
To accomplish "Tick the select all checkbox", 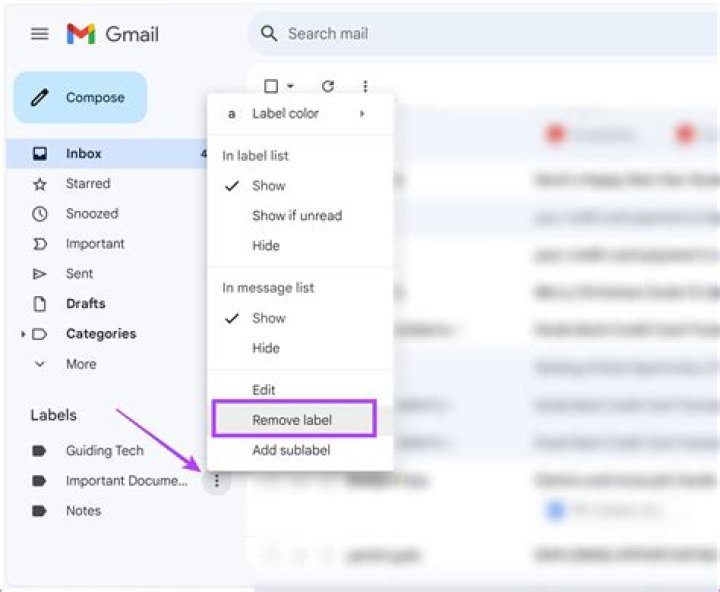I will point(271,86).
